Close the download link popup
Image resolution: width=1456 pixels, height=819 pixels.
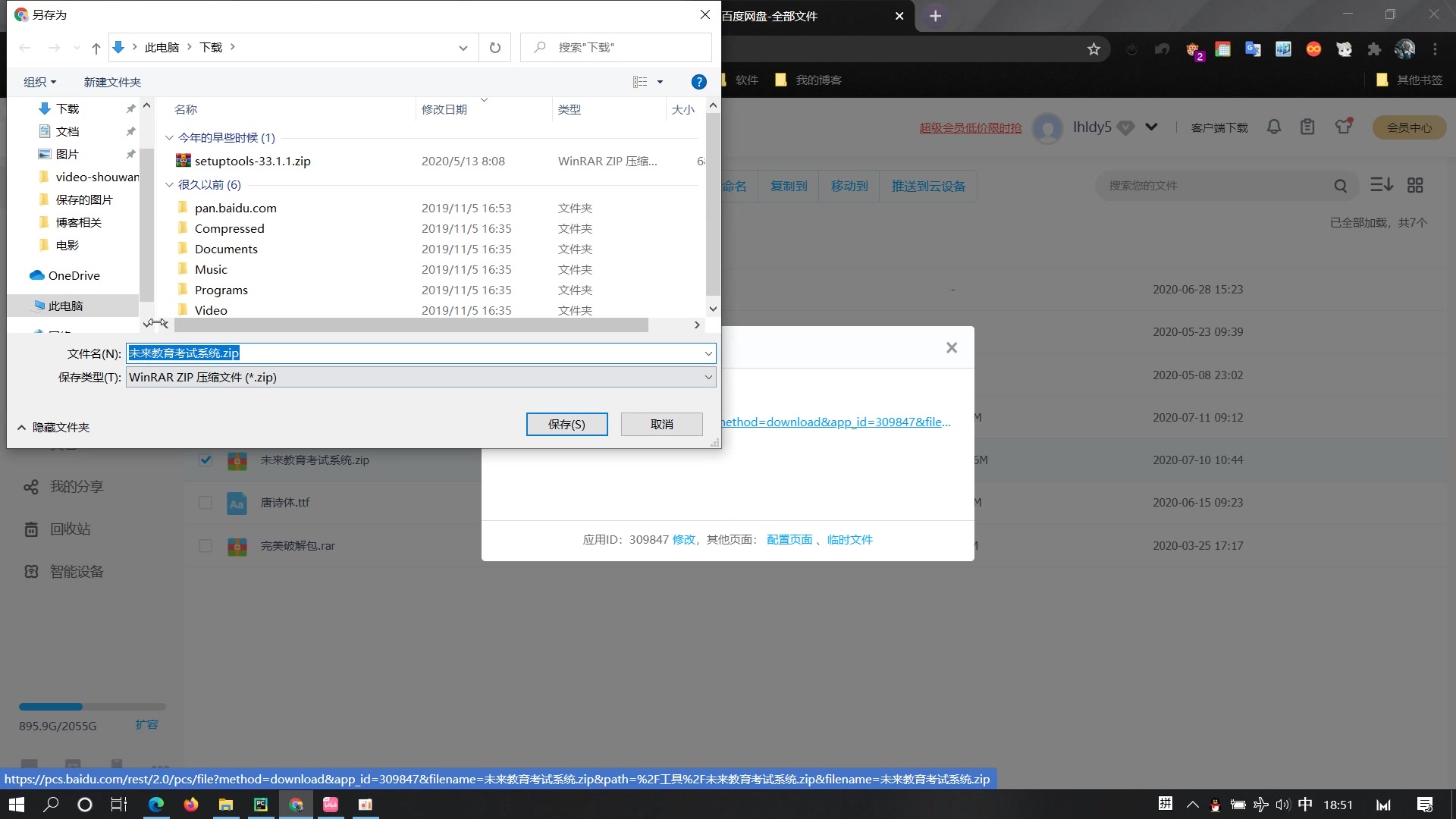click(x=952, y=347)
